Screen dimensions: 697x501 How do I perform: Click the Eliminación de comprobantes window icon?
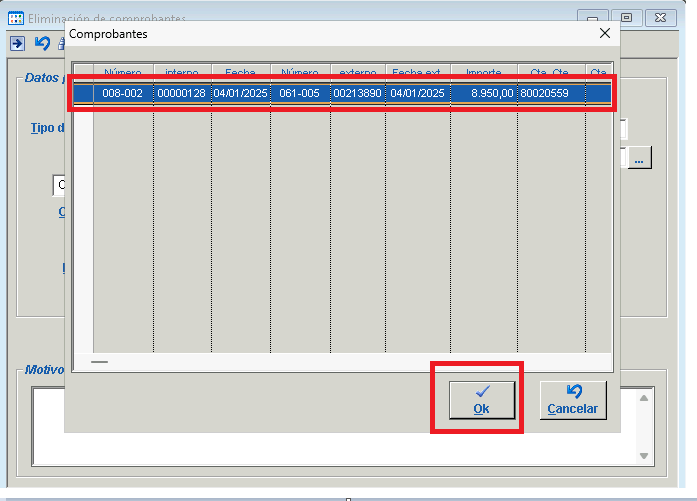[16, 17]
